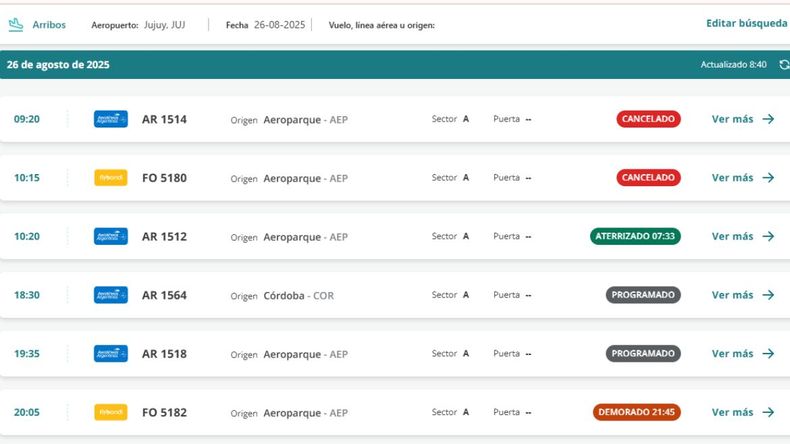The height and width of the screenshot is (444, 790).
Task: Click Aerolíneas Argentinas logo for flight AR 1518
Action: click(x=110, y=354)
